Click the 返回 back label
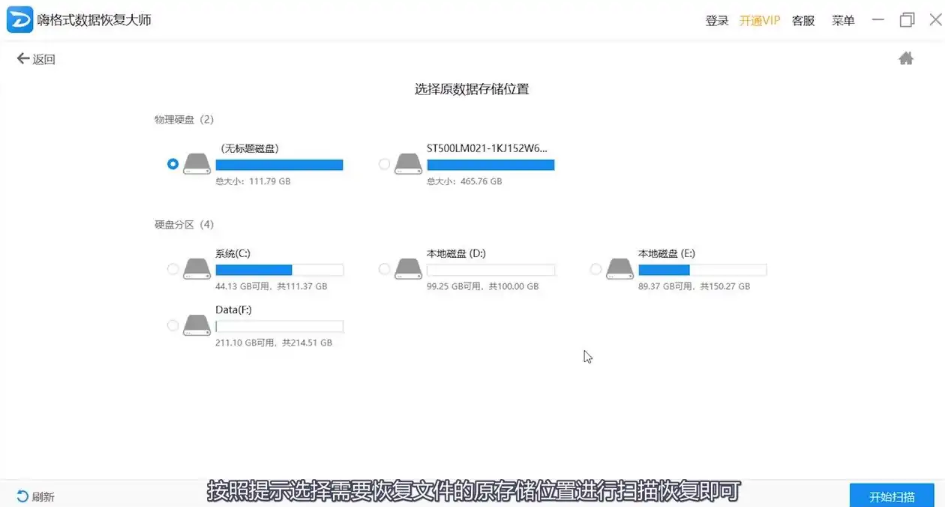Screen dimensions: 945x507 (x=44, y=59)
